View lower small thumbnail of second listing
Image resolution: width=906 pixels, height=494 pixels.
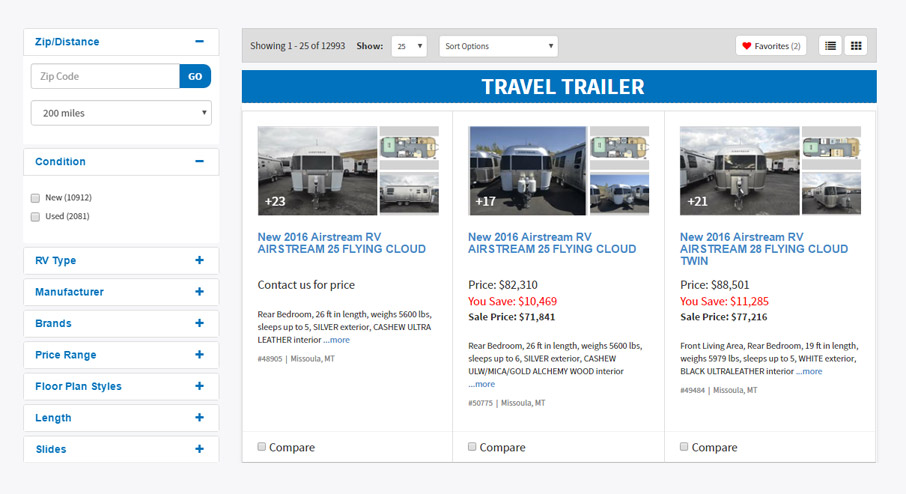click(619, 194)
